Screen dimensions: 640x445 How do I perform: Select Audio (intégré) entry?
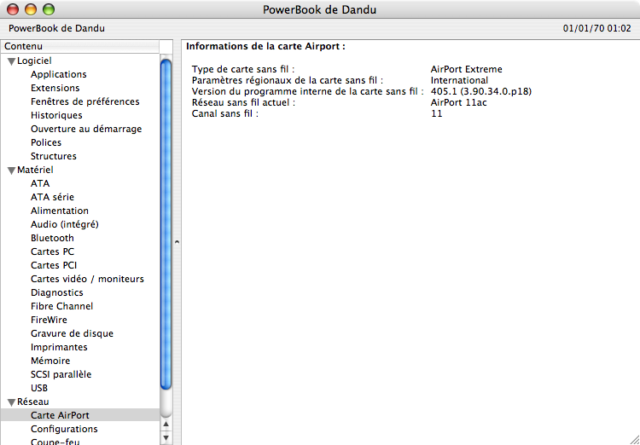(64, 225)
